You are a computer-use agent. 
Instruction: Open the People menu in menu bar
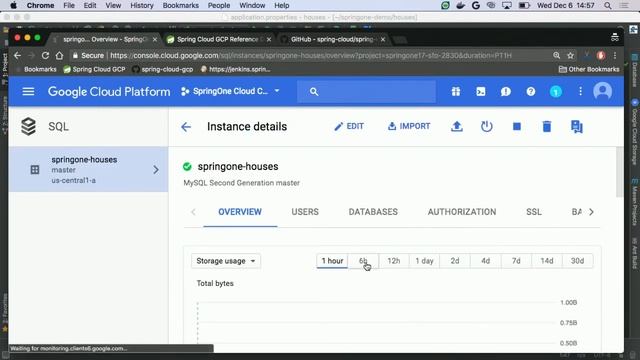click(219, 5)
